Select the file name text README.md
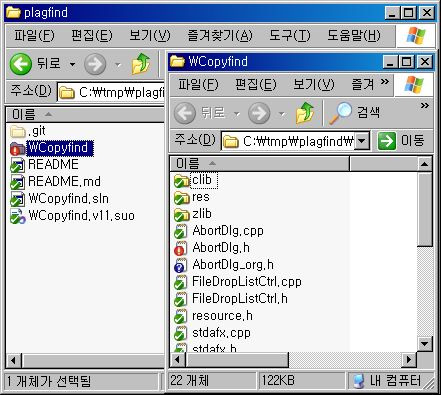 pos(64,182)
